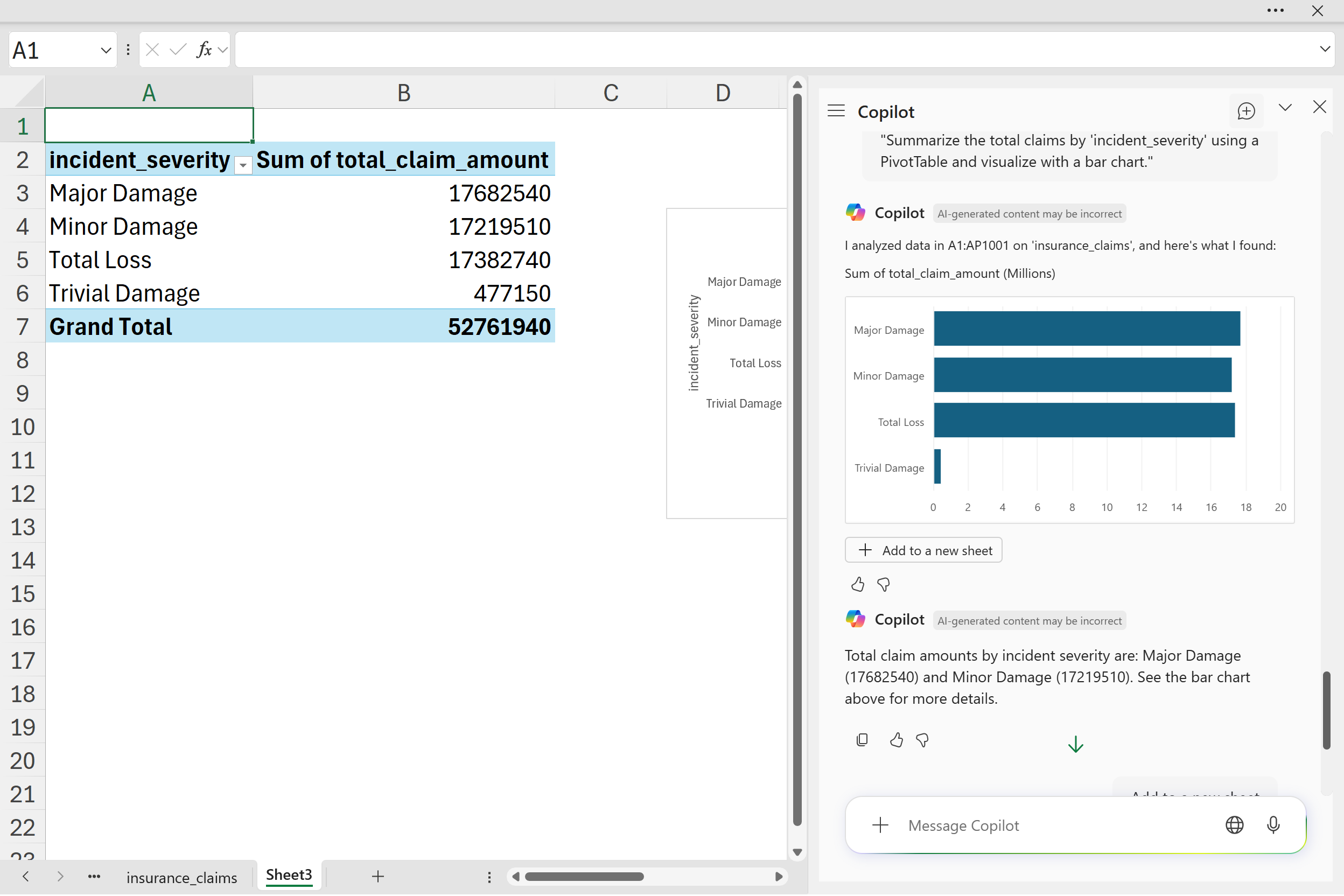This screenshot has width=1344, height=896.
Task: Select the Sheet3 tab
Action: [289, 876]
